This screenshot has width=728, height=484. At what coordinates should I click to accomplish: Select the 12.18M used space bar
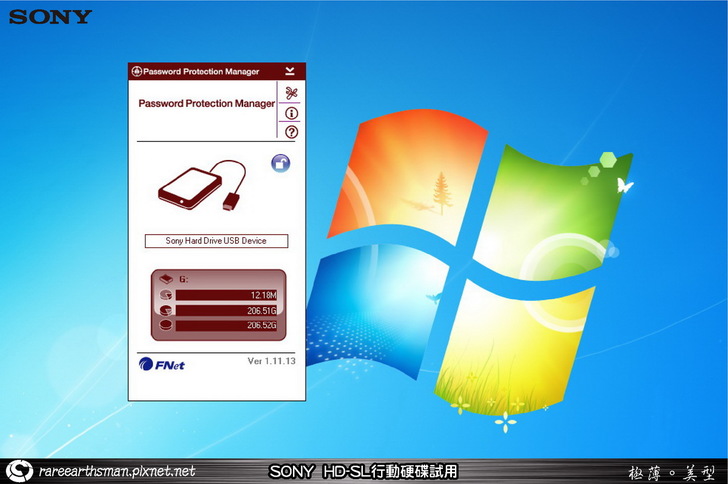[x=226, y=295]
